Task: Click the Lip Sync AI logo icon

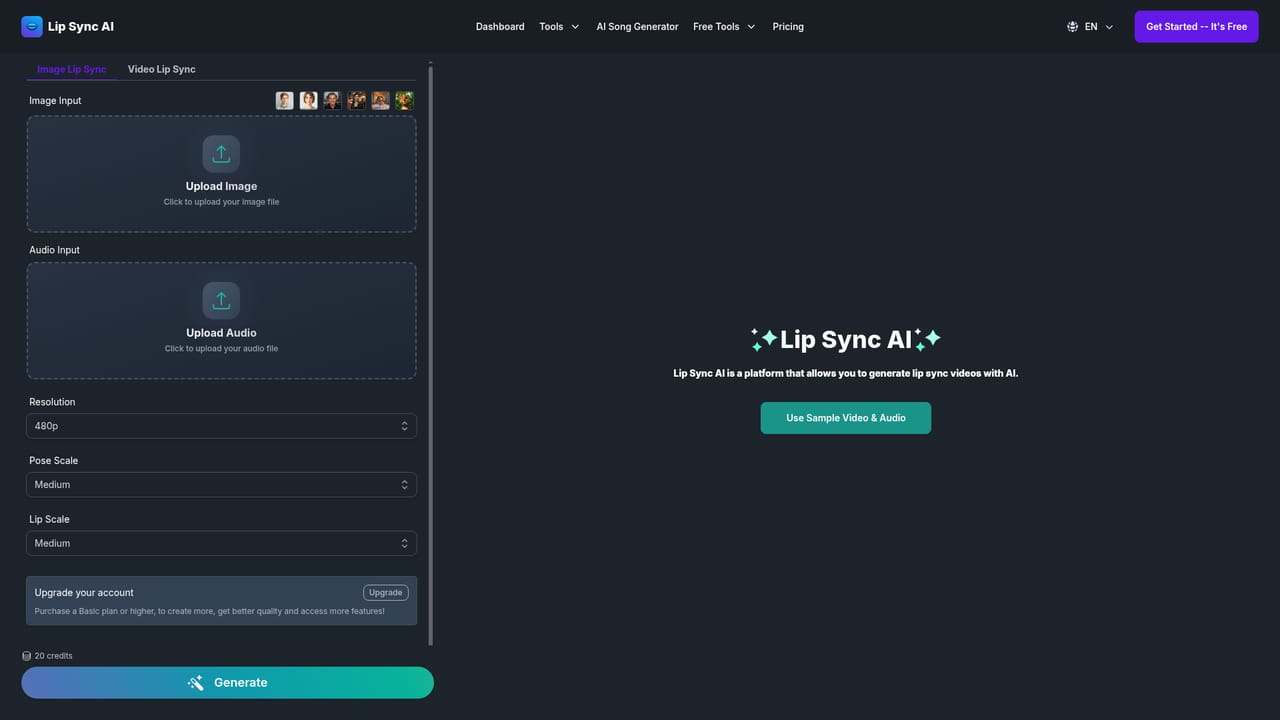Action: 32,27
